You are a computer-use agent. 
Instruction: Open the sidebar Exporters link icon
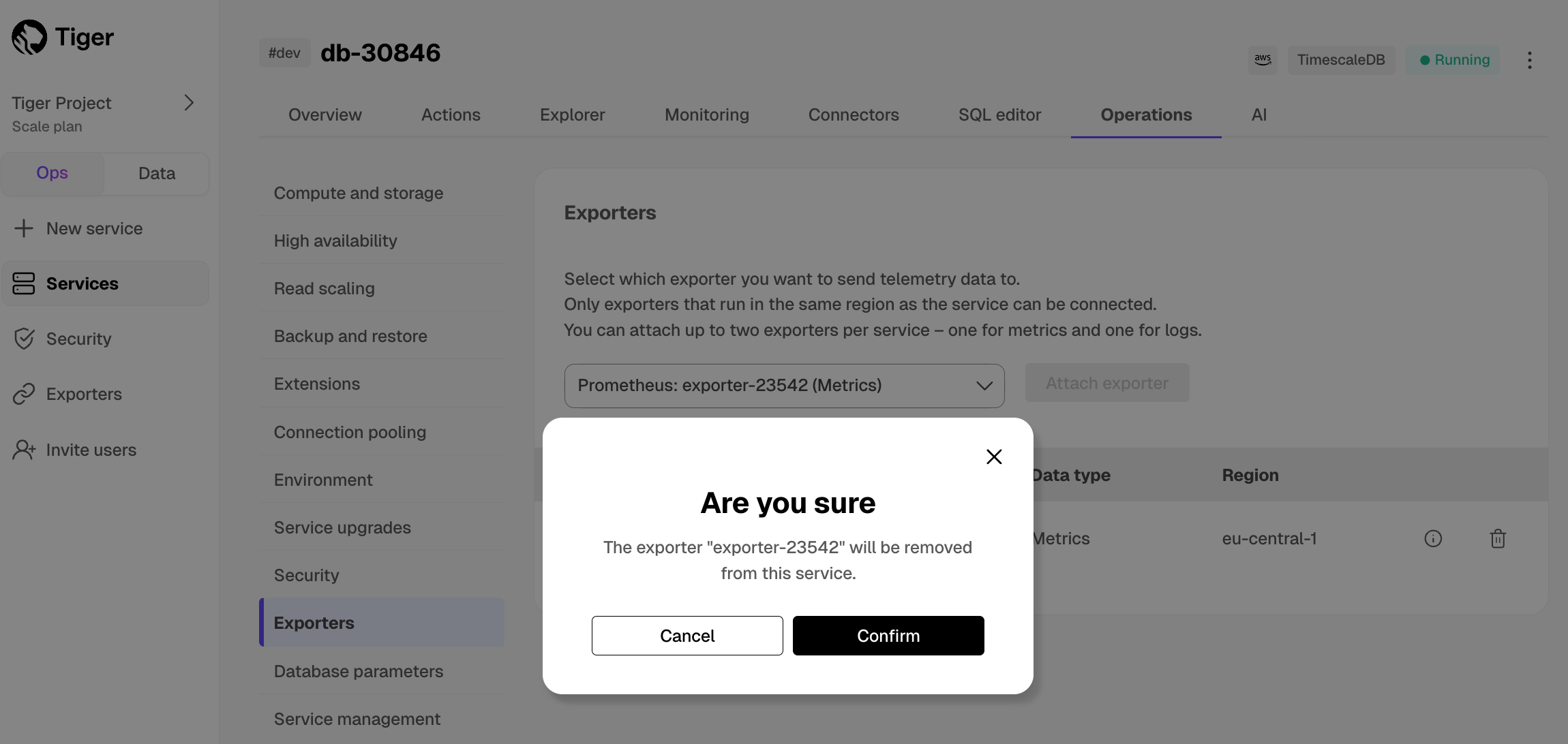coord(24,394)
